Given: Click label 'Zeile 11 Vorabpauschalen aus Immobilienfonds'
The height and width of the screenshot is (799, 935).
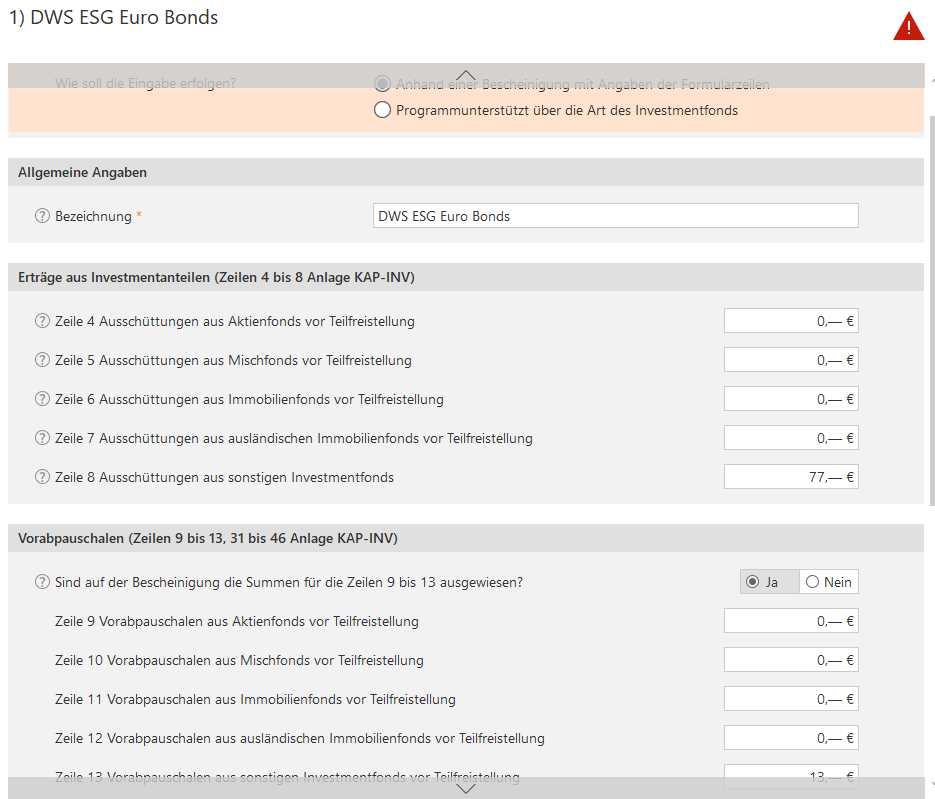Looking at the screenshot, I should pos(255,699).
